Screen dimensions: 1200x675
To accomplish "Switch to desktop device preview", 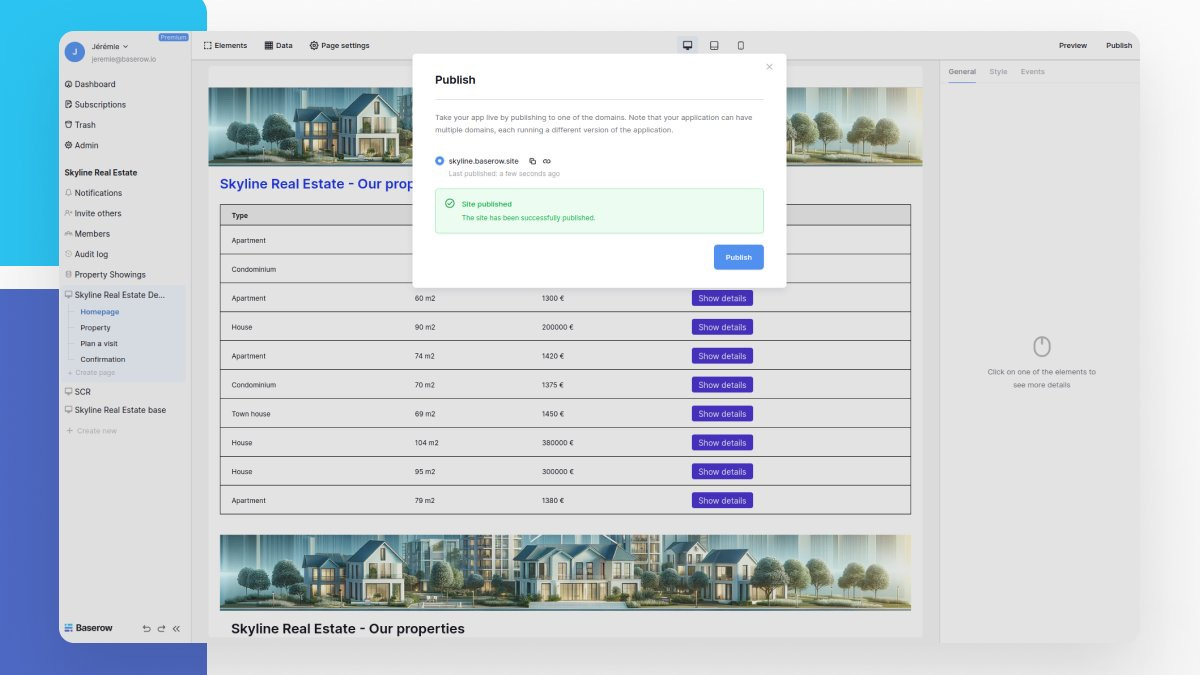I will [x=687, y=45].
